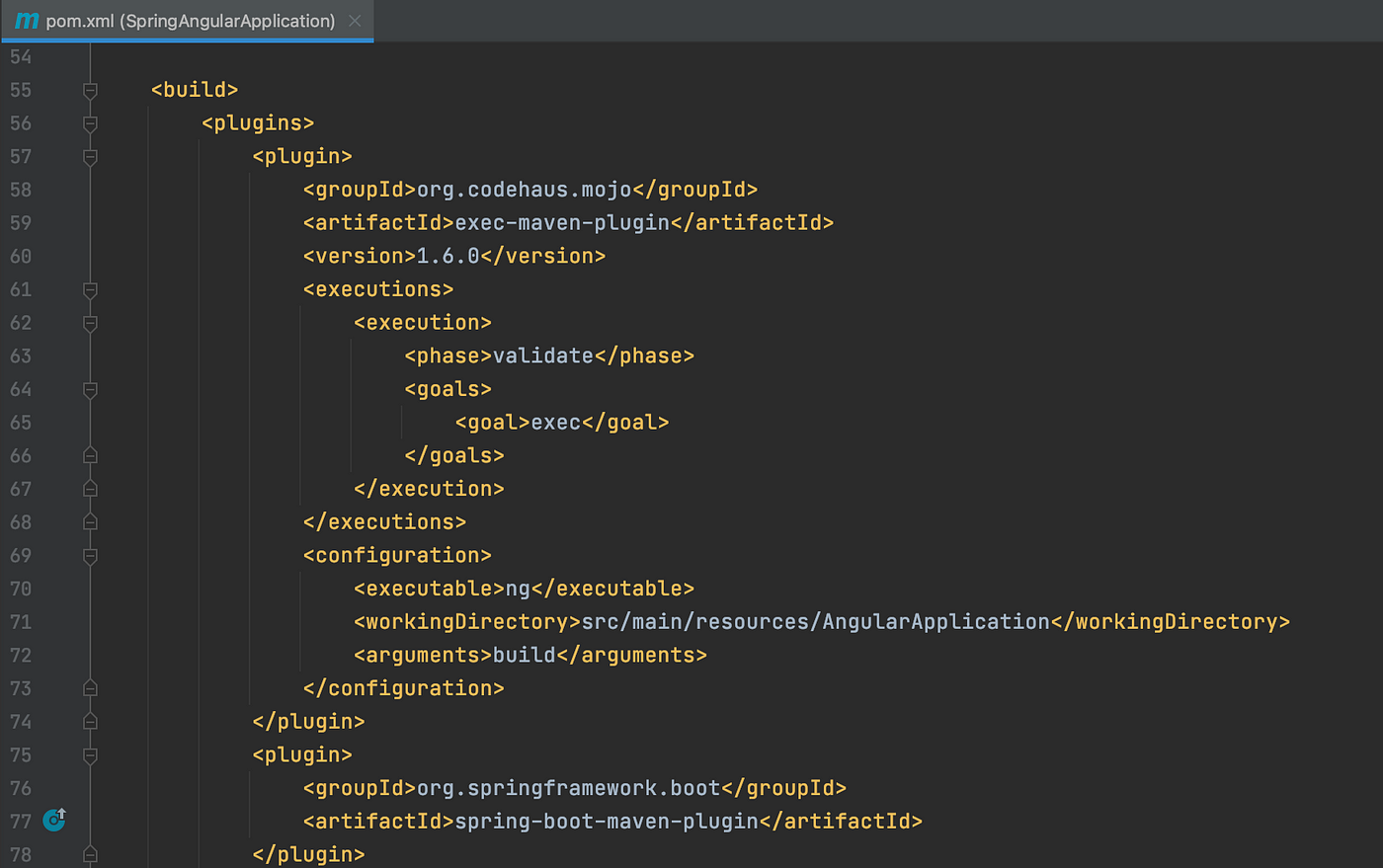Click the path src/main/resources/AngularApplication
1383x868 pixels.
pyautogui.click(x=815, y=622)
